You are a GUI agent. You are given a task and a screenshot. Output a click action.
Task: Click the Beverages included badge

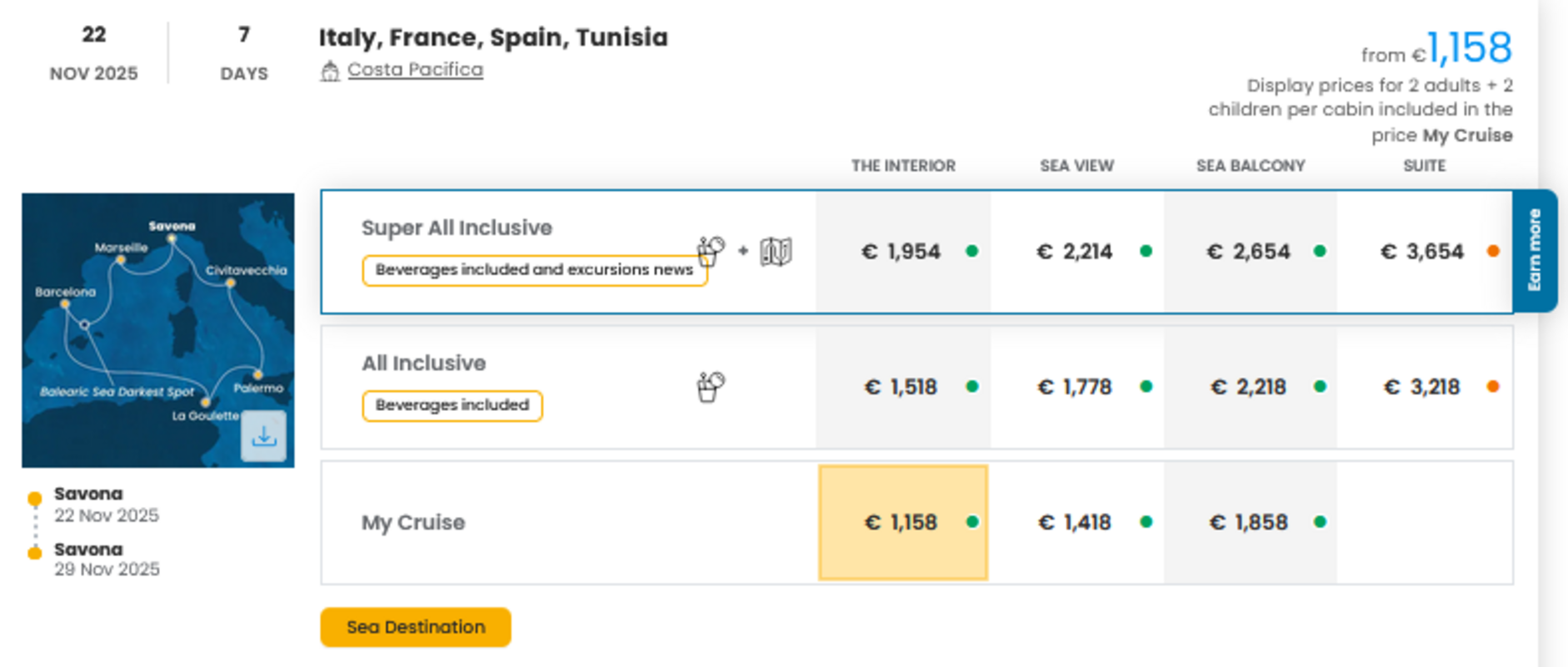(452, 405)
